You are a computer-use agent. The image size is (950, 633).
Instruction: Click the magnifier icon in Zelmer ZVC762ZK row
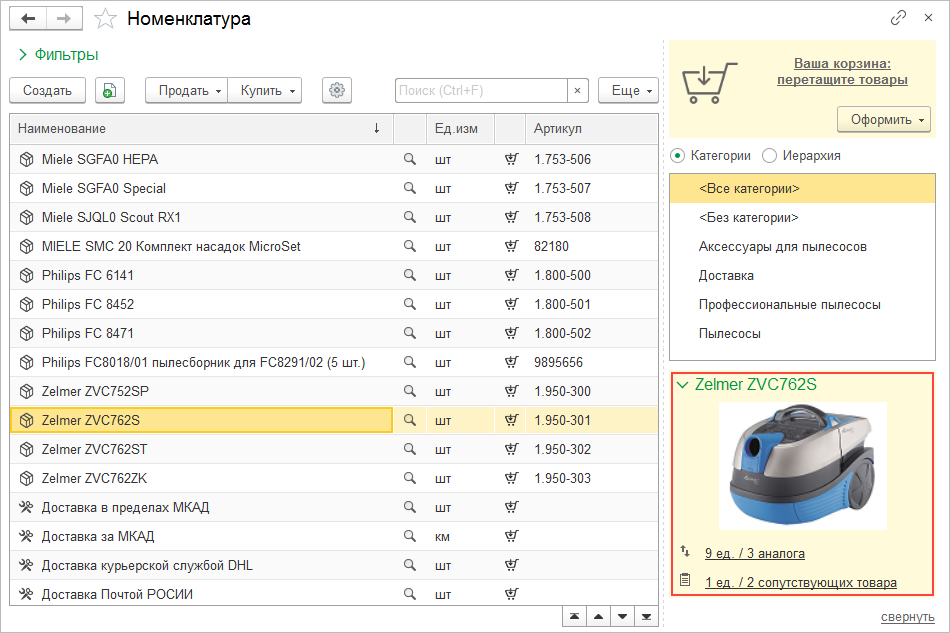pos(410,478)
